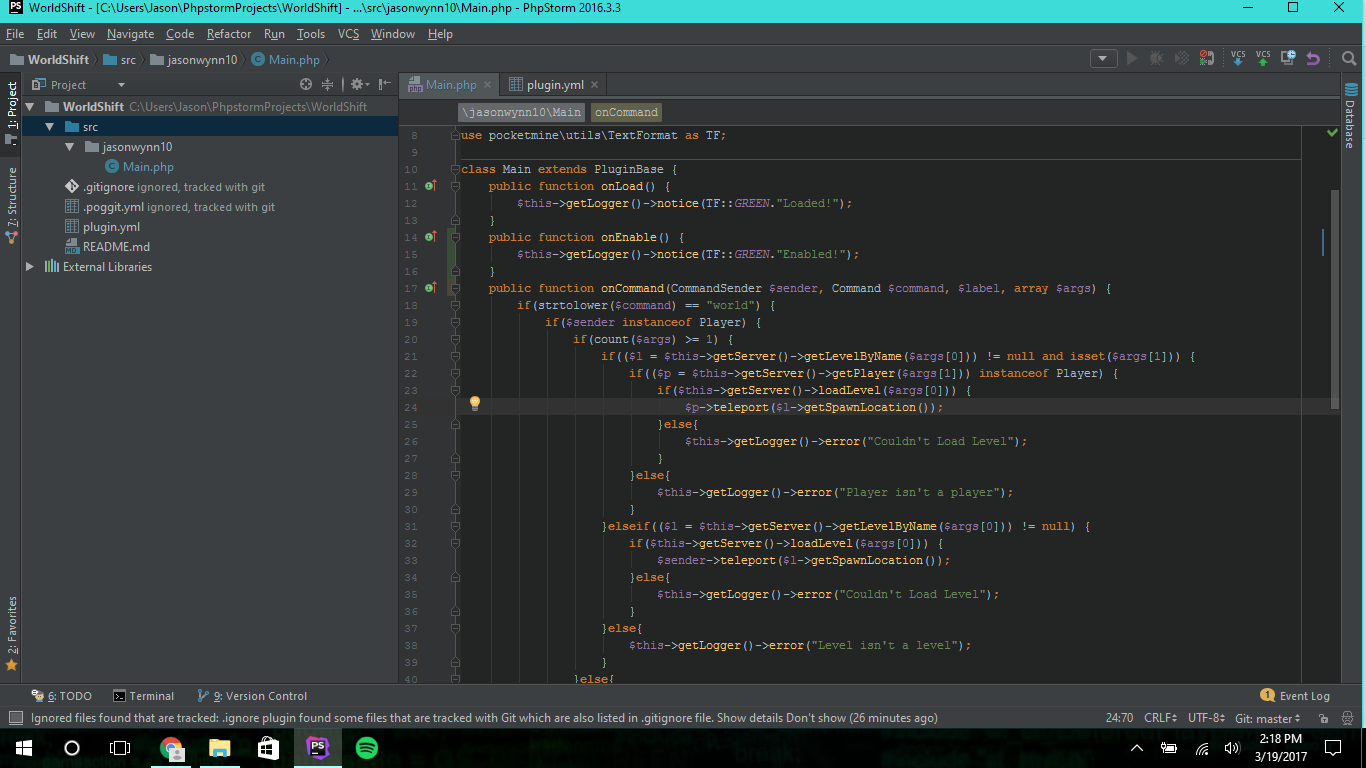Toggle the 9: Version Control tool window
This screenshot has height=768, width=1366.
(x=252, y=696)
